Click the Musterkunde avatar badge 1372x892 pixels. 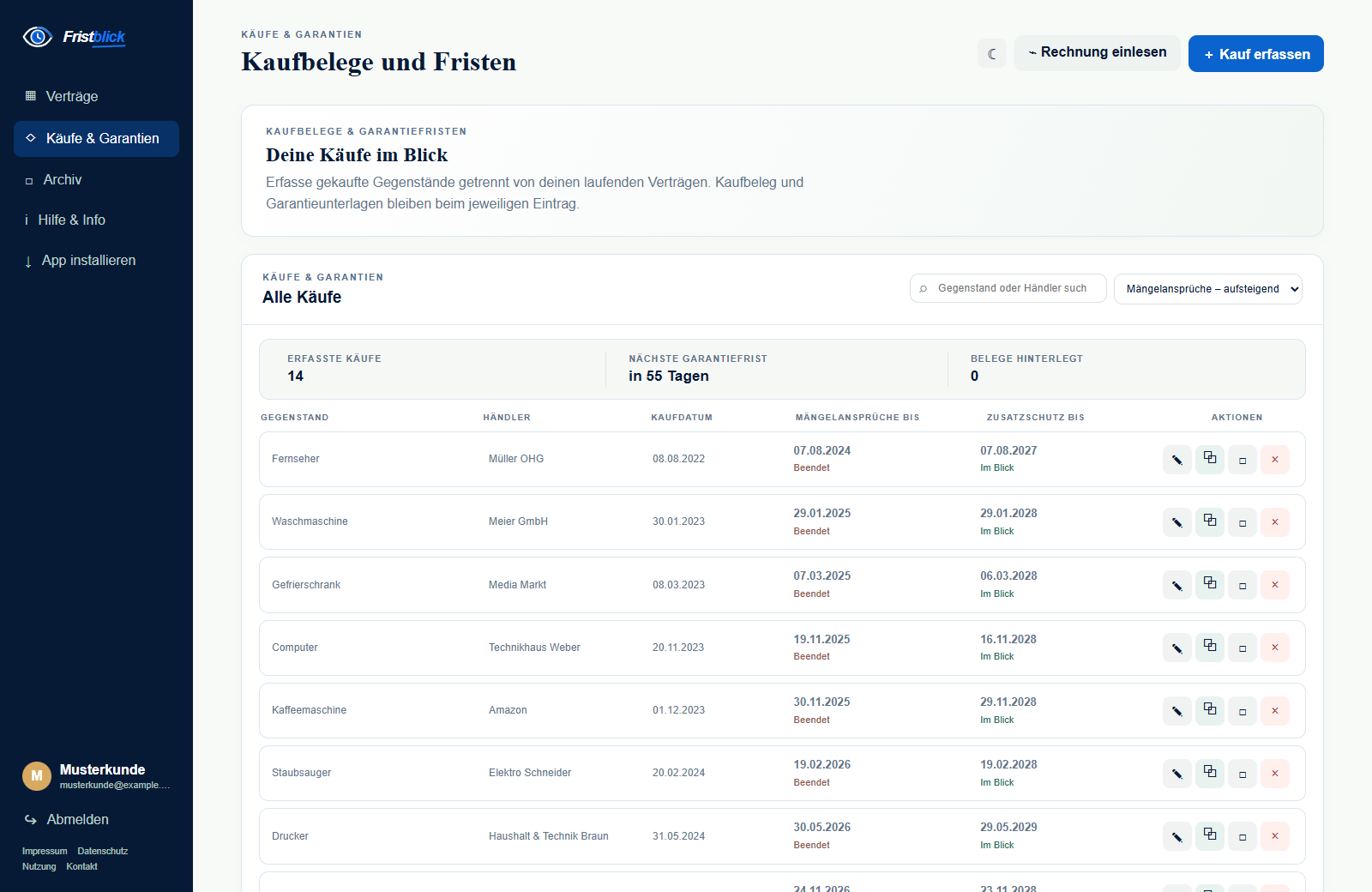click(x=37, y=775)
